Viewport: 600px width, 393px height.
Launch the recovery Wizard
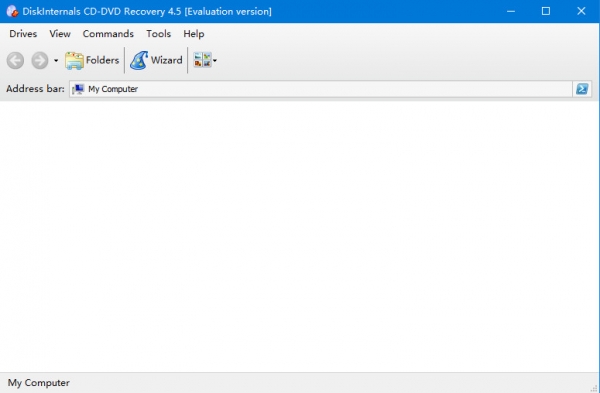(x=156, y=60)
